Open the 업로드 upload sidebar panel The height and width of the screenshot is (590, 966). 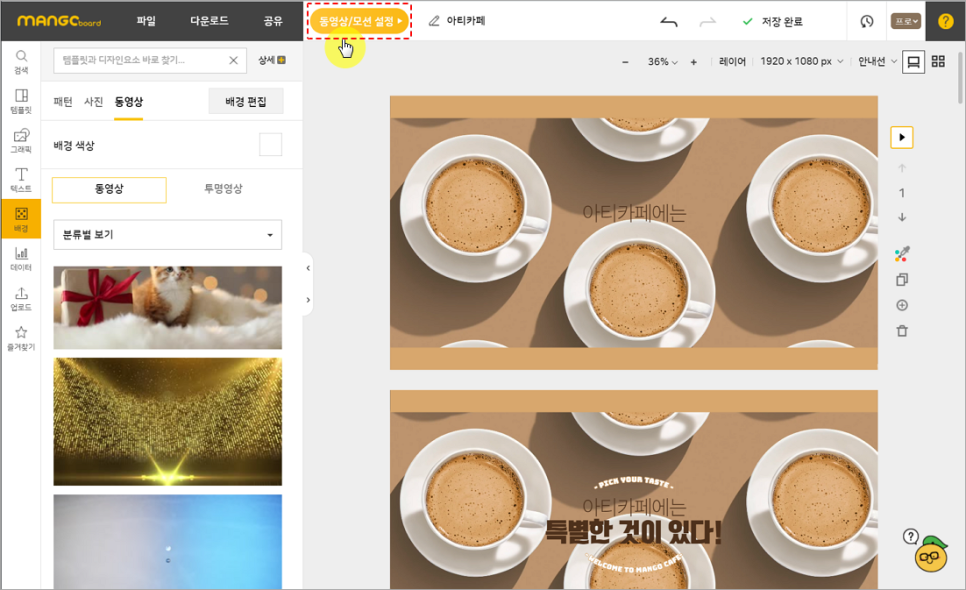[x=21, y=299]
